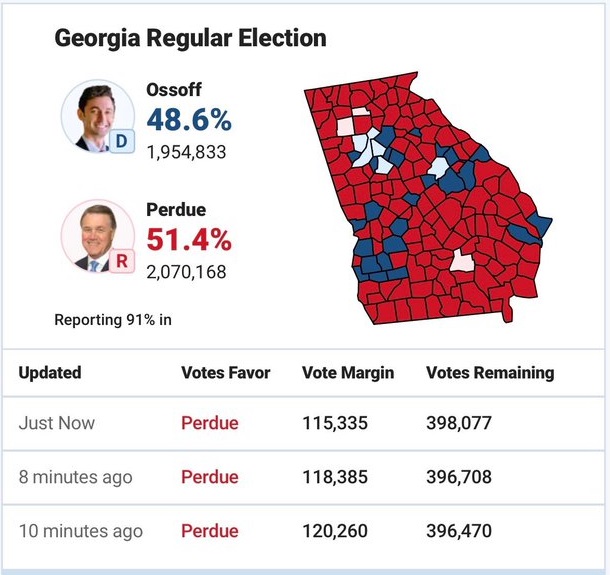
Task: Click the Reporting 91% in text
Action: click(x=120, y=320)
